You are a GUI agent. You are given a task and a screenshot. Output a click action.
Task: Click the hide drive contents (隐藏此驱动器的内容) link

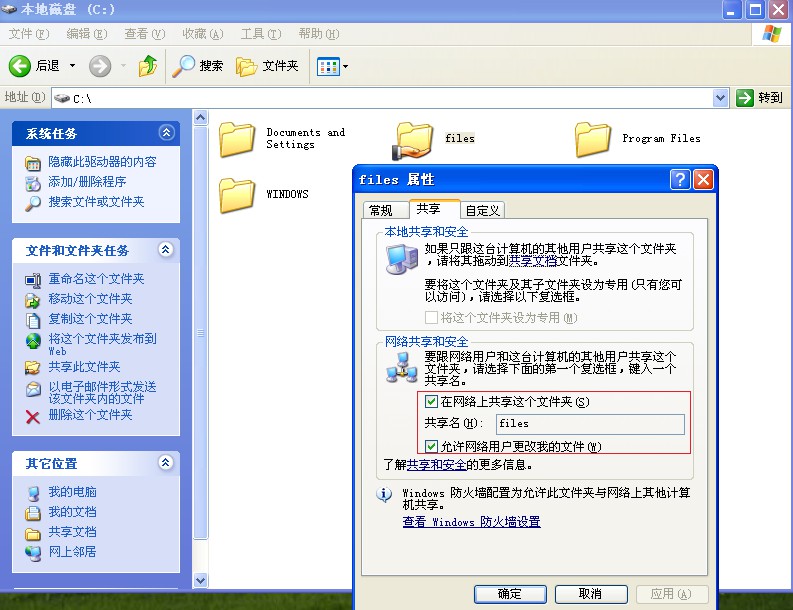pos(102,162)
